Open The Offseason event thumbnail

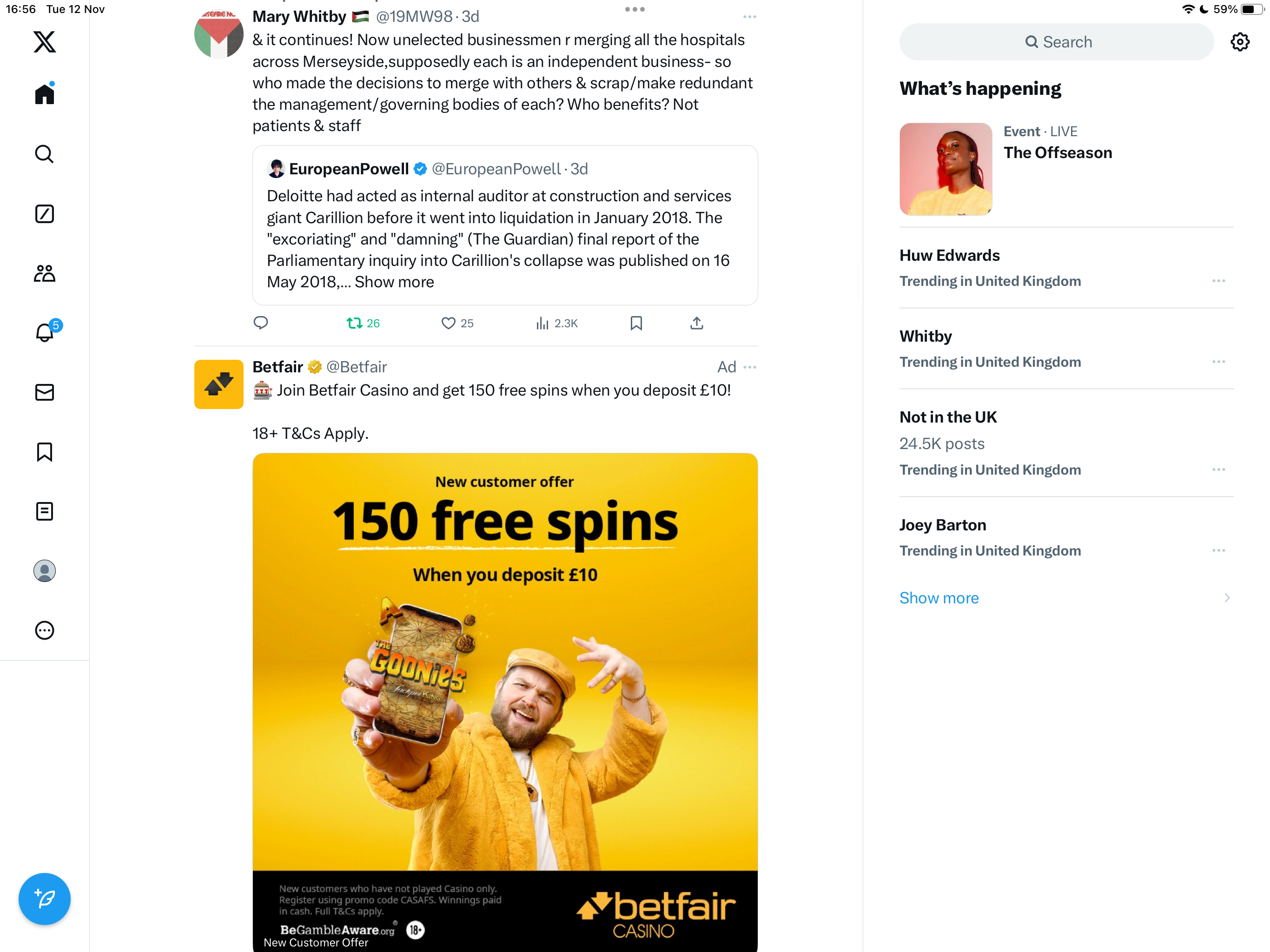(x=946, y=169)
